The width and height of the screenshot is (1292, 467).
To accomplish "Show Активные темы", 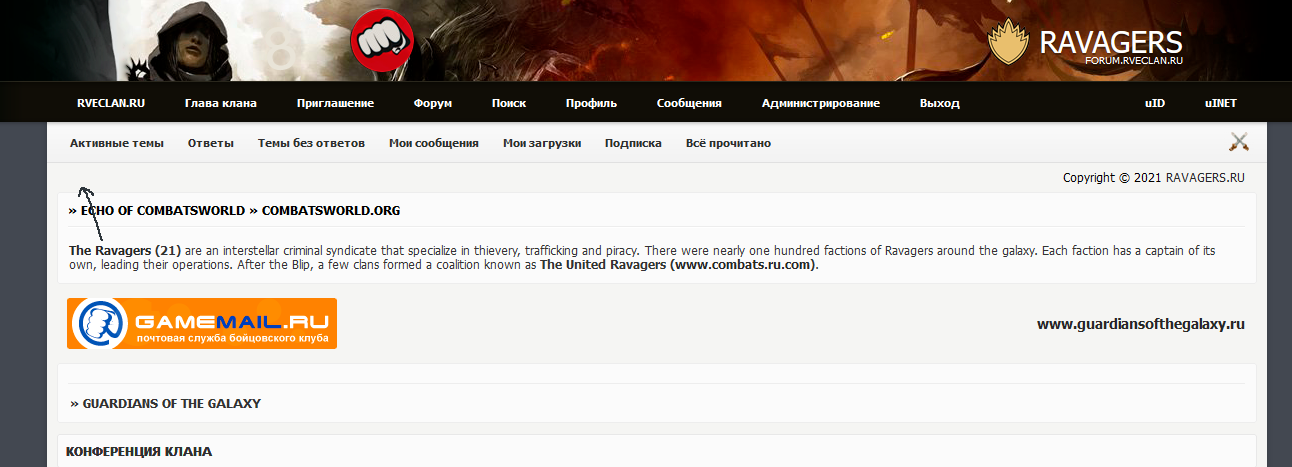I will point(117,143).
